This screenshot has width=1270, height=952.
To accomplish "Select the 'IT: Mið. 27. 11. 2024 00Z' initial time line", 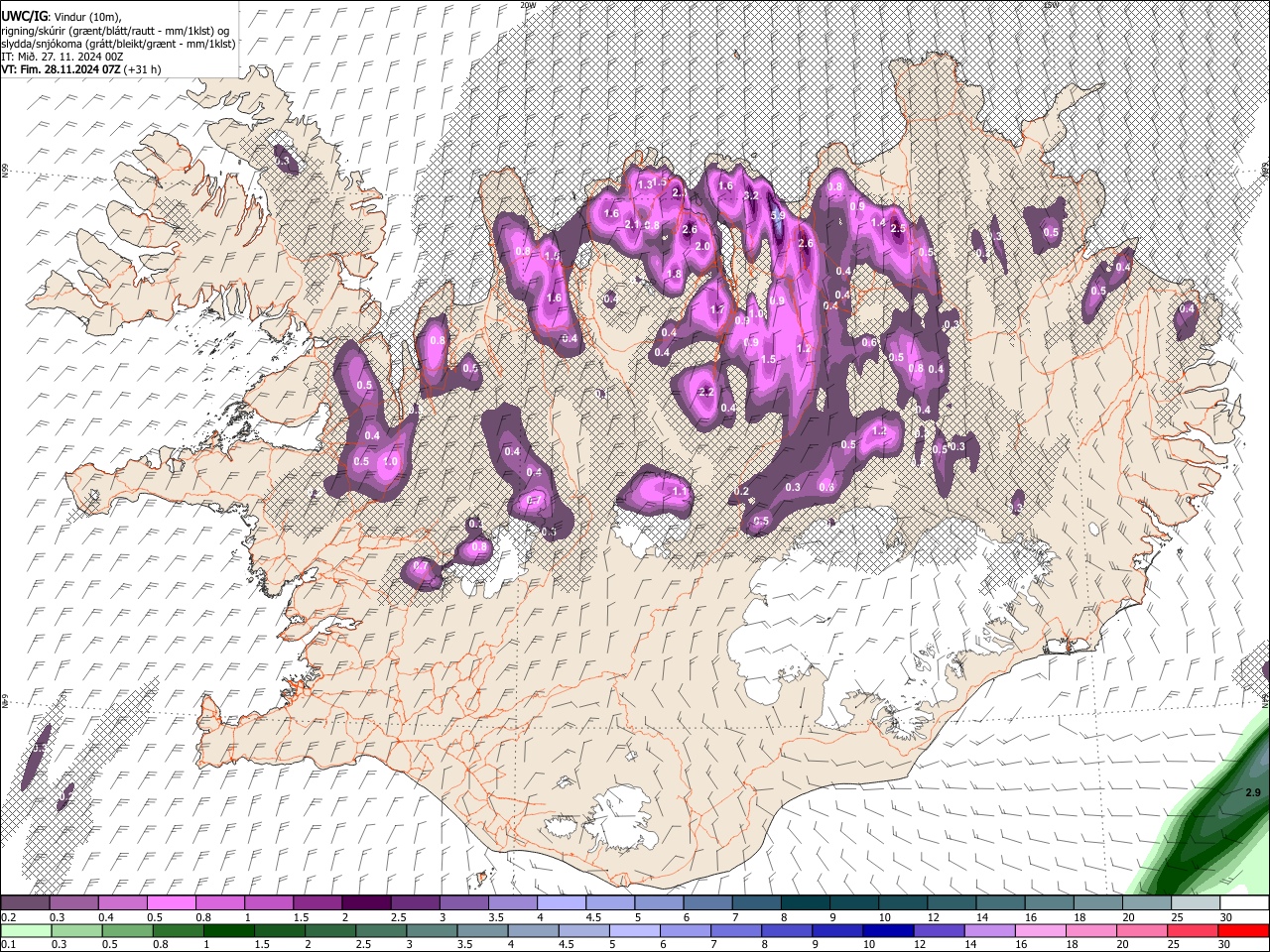I will pyautogui.click(x=62, y=57).
